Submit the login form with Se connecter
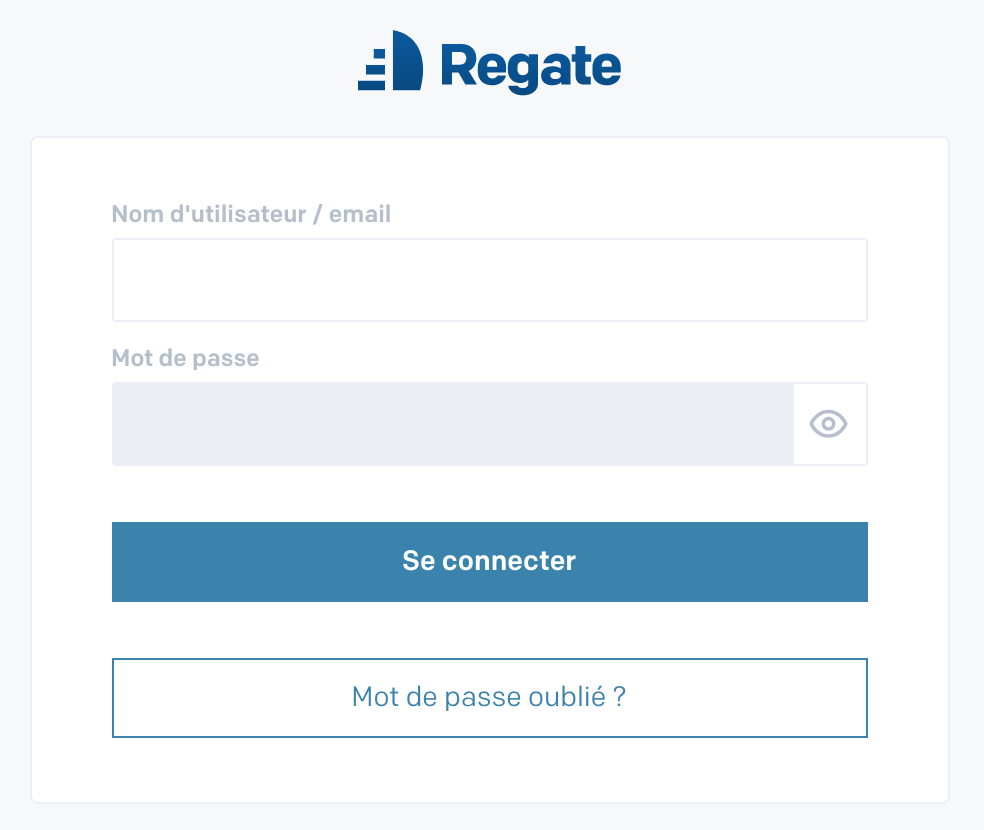Image resolution: width=984 pixels, height=830 pixels. tap(489, 561)
